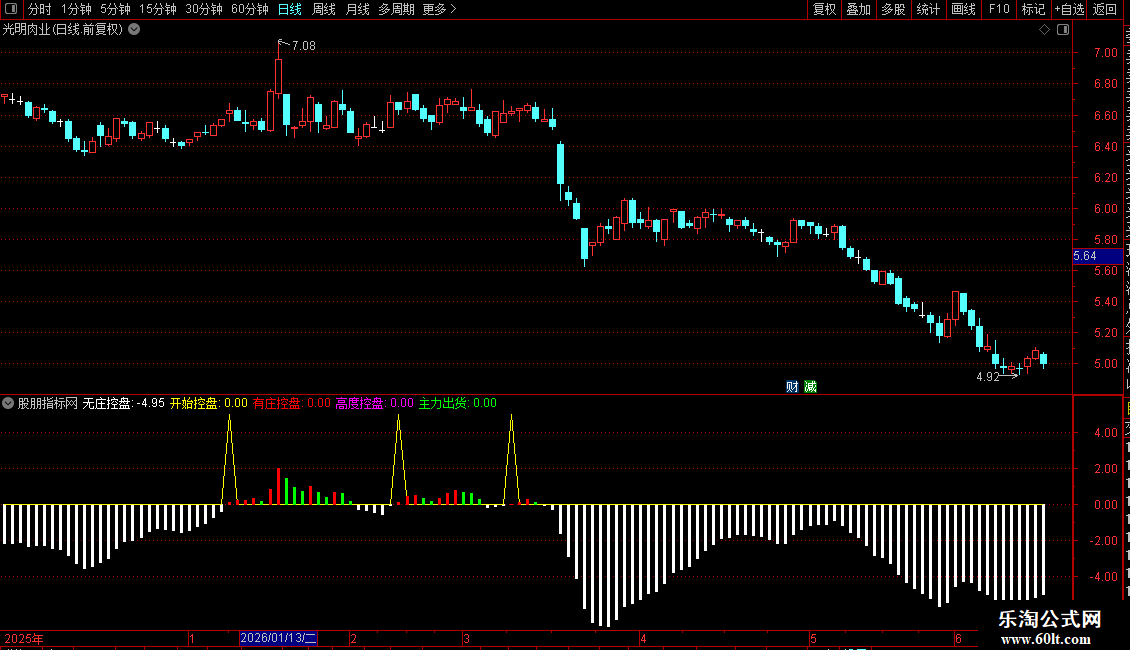The height and width of the screenshot is (650, 1130).
Task: Switch to 周线 weekly chart
Action: [x=324, y=9]
